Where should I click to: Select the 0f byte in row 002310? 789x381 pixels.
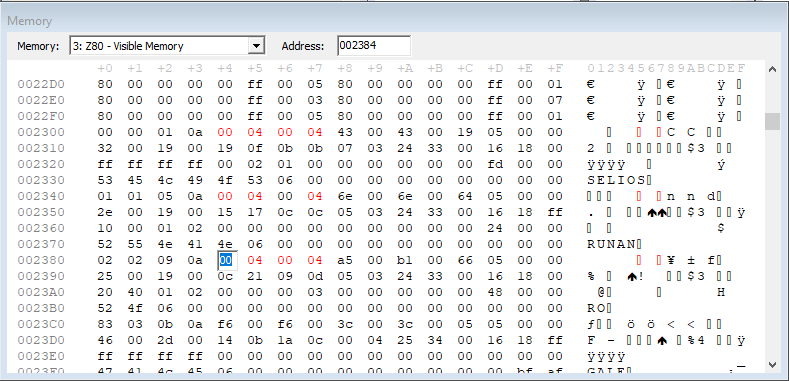tap(255, 148)
